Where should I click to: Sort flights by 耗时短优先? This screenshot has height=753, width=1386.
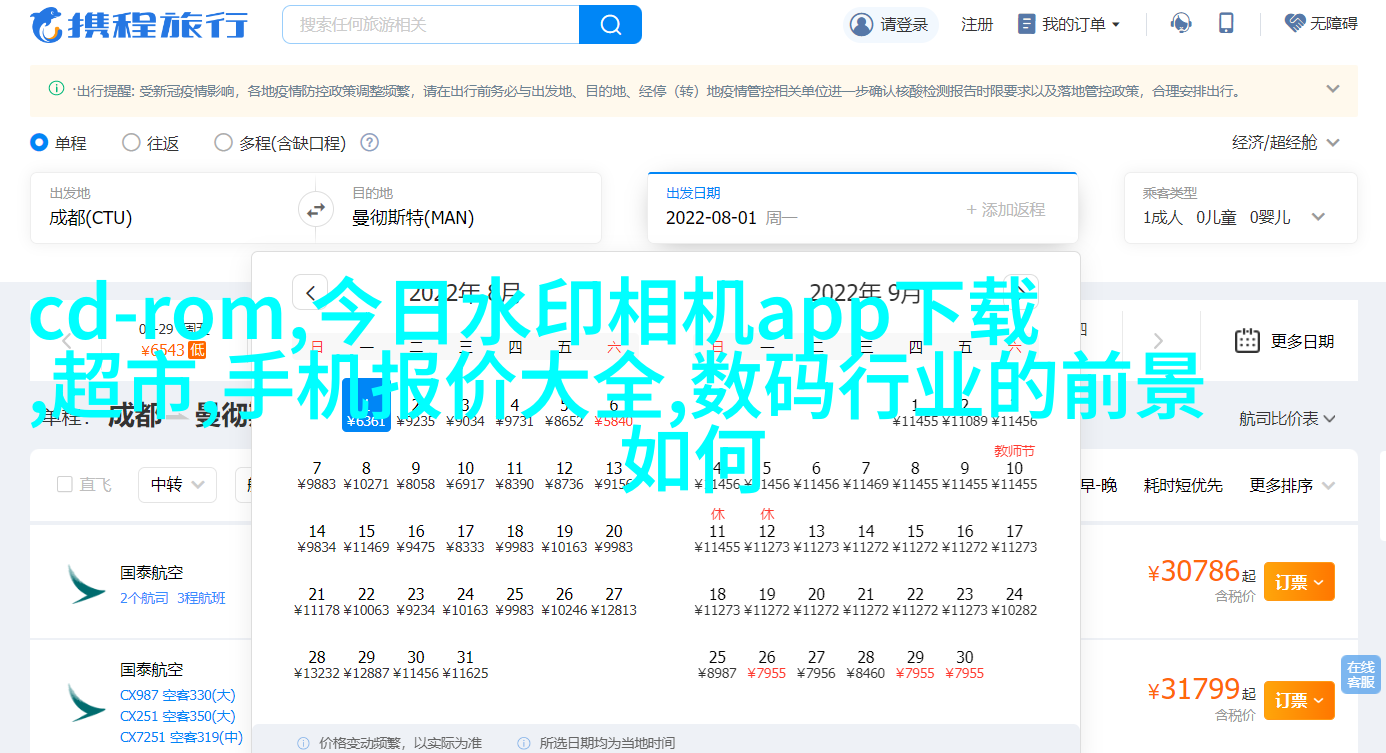1183,485
